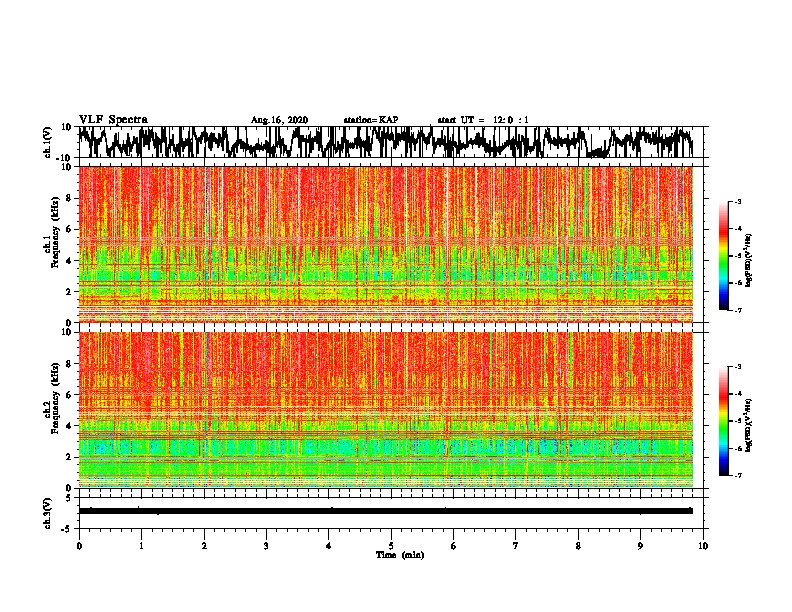This screenshot has height=612, width=792.
Task: Click inside the ch.2 spectrogram
Action: (386, 410)
